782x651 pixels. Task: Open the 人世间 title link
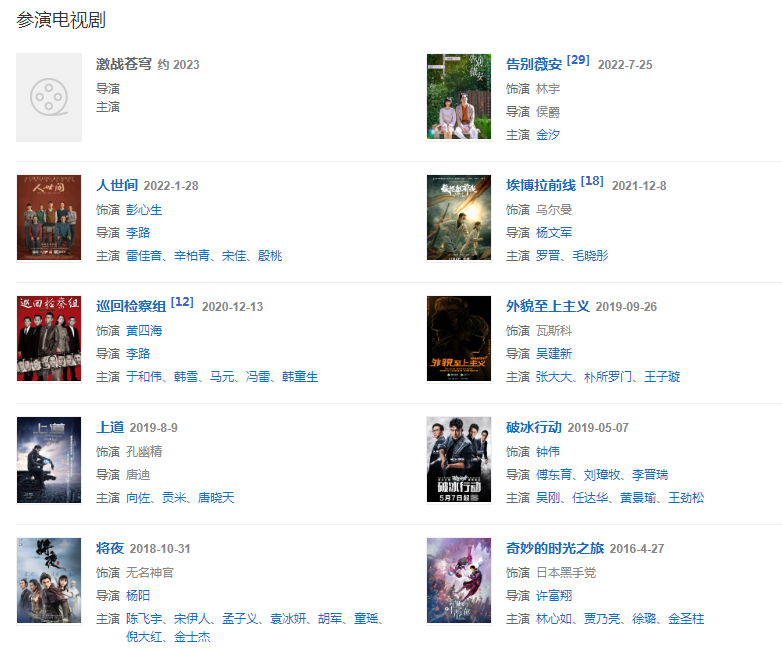(117, 186)
